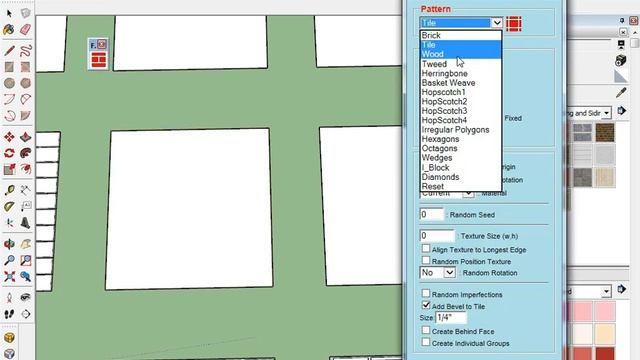Screen dimensions: 640x360
Task: Pick the Paint Bucket tool
Action: [x=9, y=29]
